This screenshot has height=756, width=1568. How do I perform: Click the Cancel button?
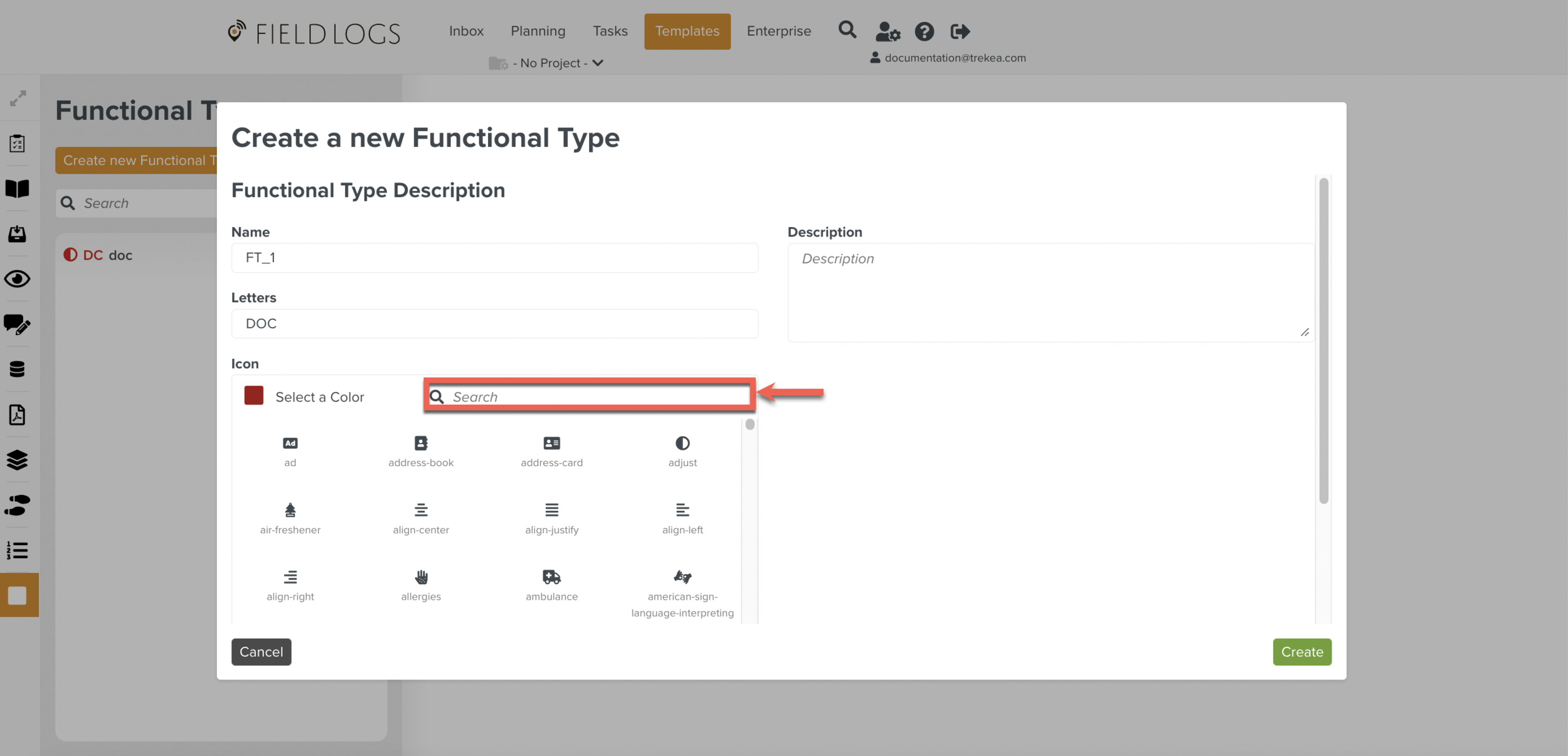pos(261,652)
